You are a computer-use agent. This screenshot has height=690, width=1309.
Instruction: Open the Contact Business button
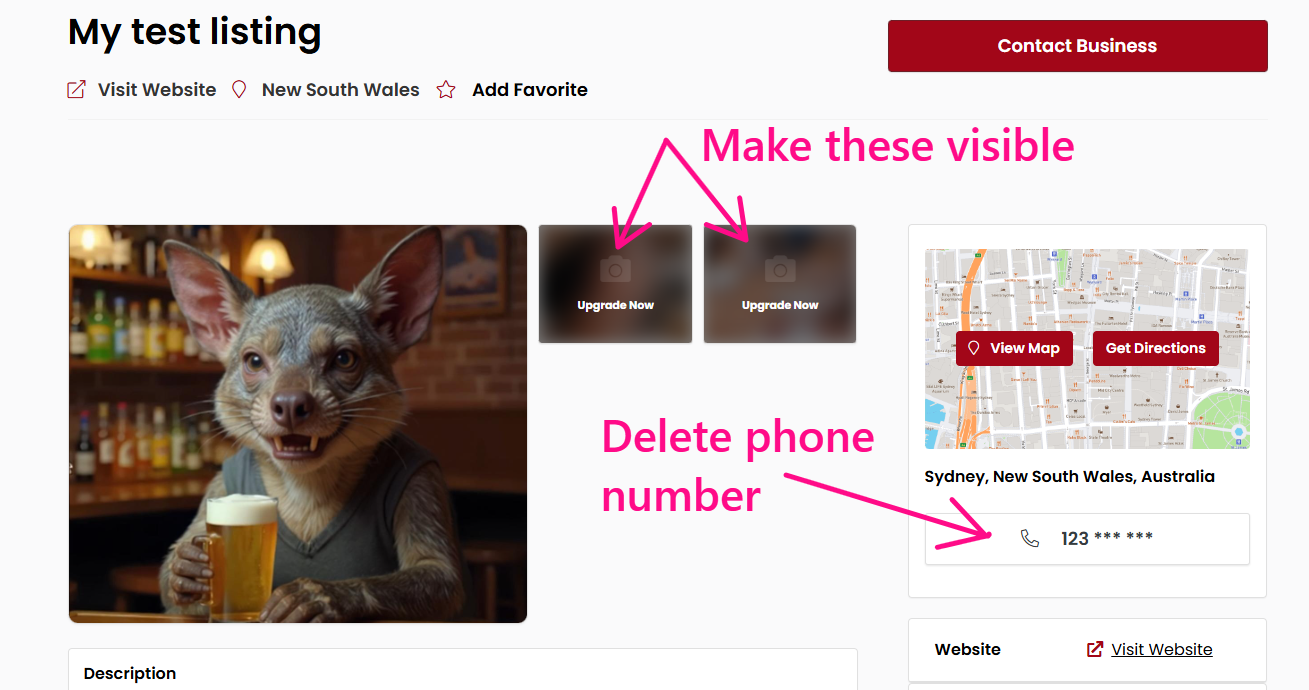pyautogui.click(x=1077, y=46)
